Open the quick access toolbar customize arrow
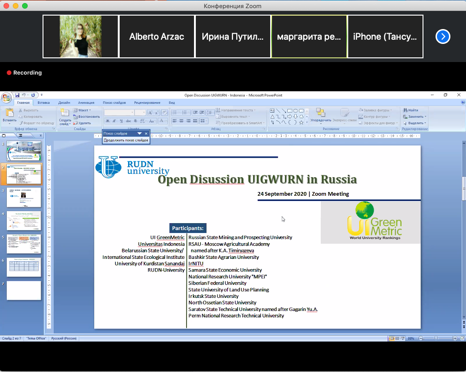Screen dimensions: 466x372 pyautogui.click(x=42, y=95)
